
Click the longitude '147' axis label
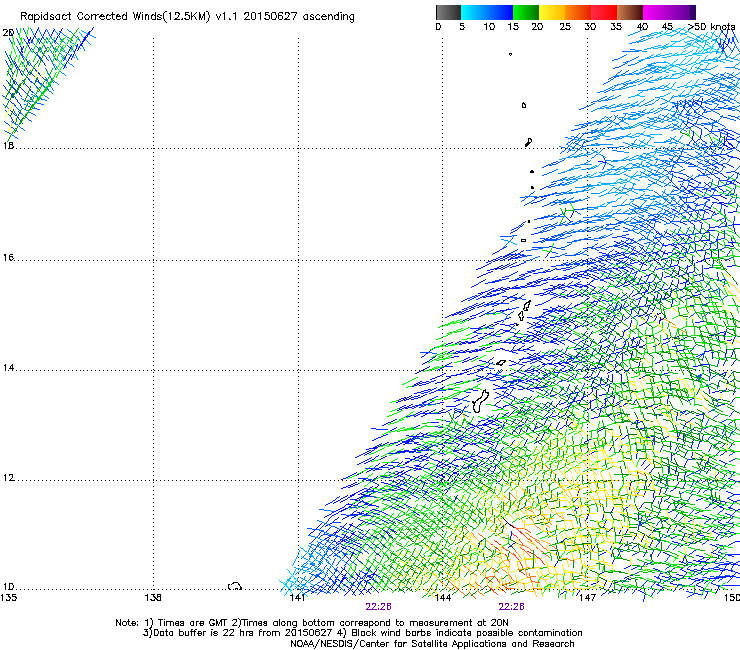pos(587,598)
